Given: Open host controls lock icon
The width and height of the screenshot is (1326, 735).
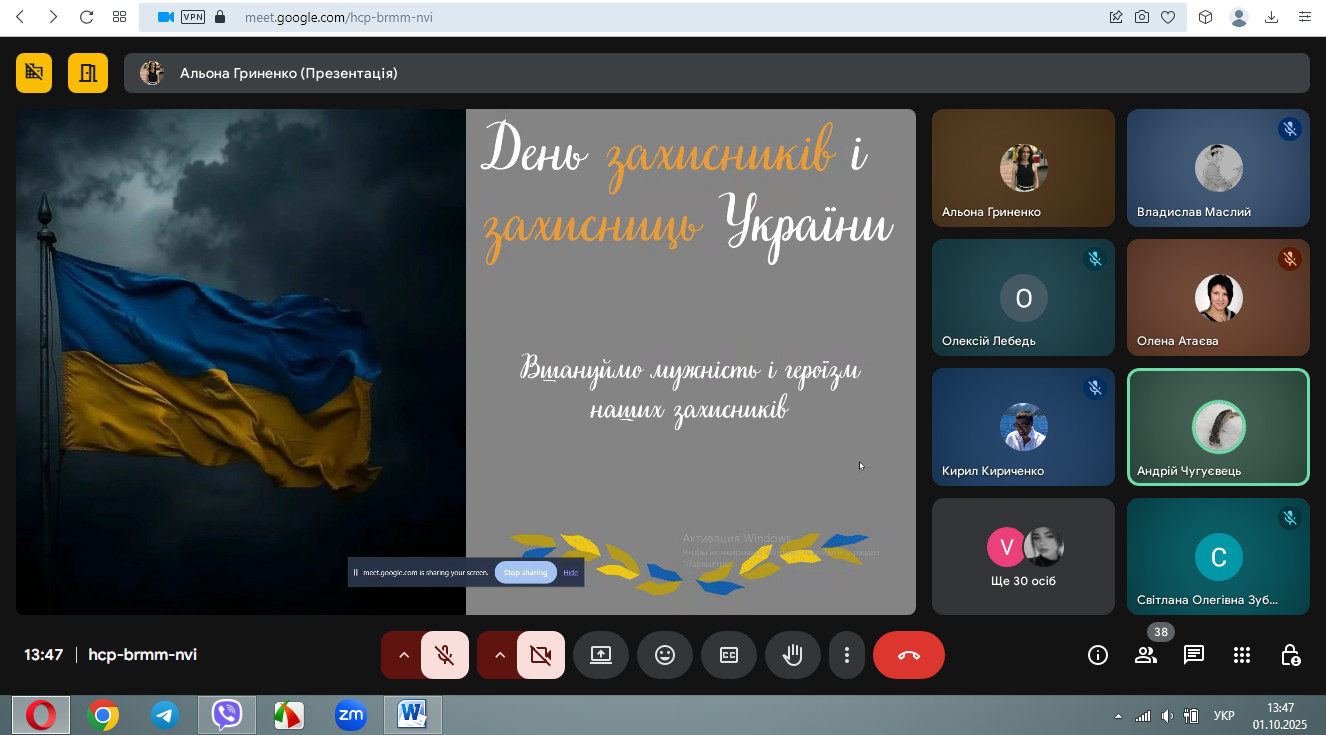Looking at the screenshot, I should [1290, 655].
